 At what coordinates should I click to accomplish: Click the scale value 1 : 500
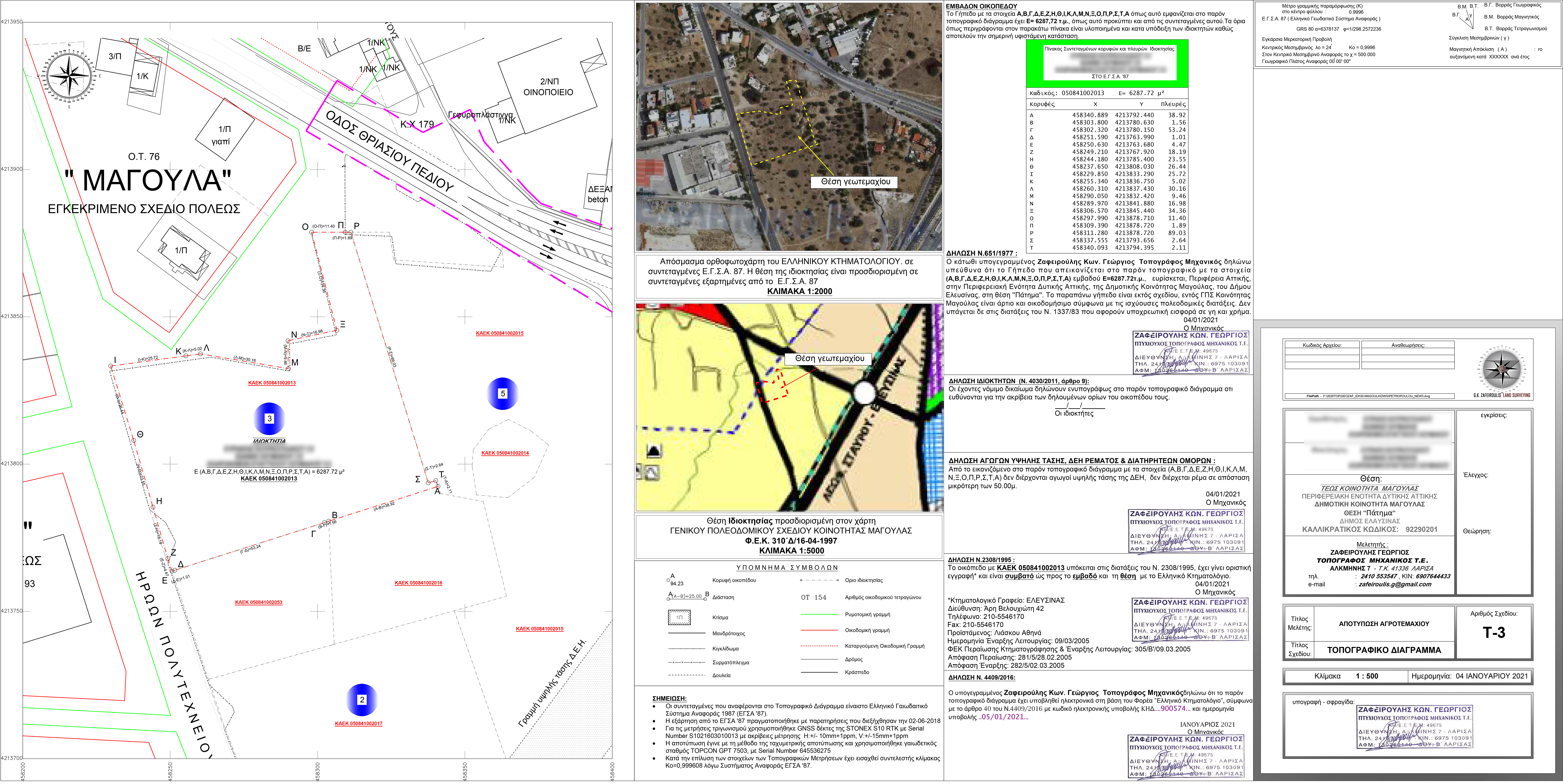(x=1367, y=676)
